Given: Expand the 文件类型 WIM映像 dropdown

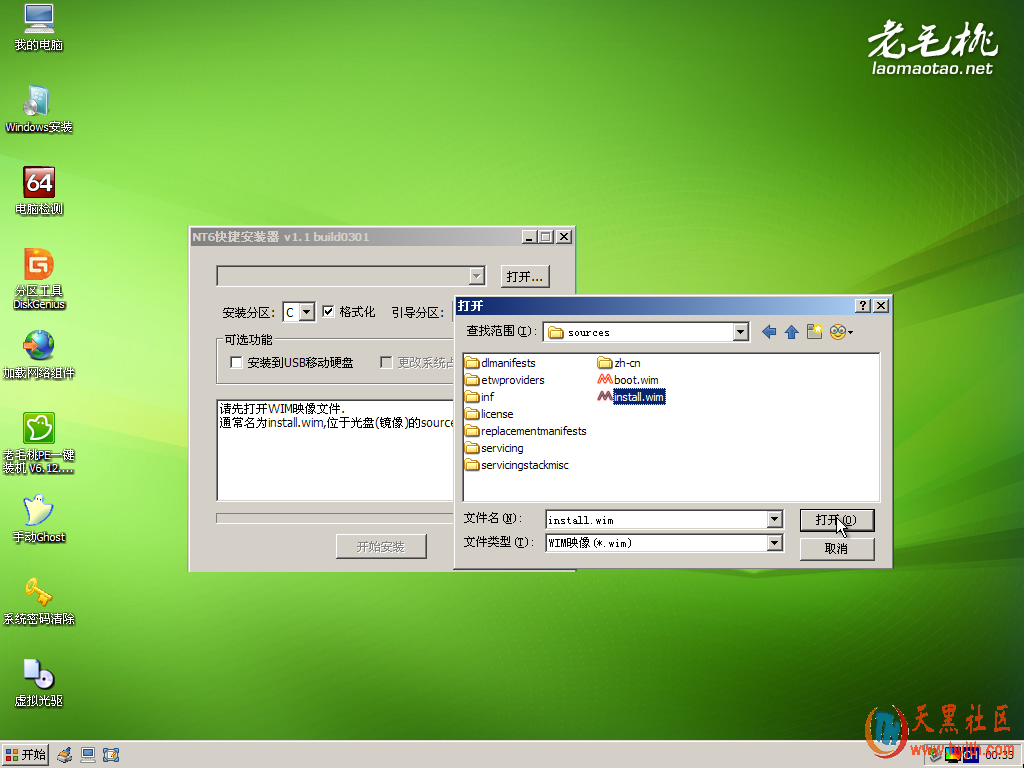Looking at the screenshot, I should pyautogui.click(x=774, y=543).
